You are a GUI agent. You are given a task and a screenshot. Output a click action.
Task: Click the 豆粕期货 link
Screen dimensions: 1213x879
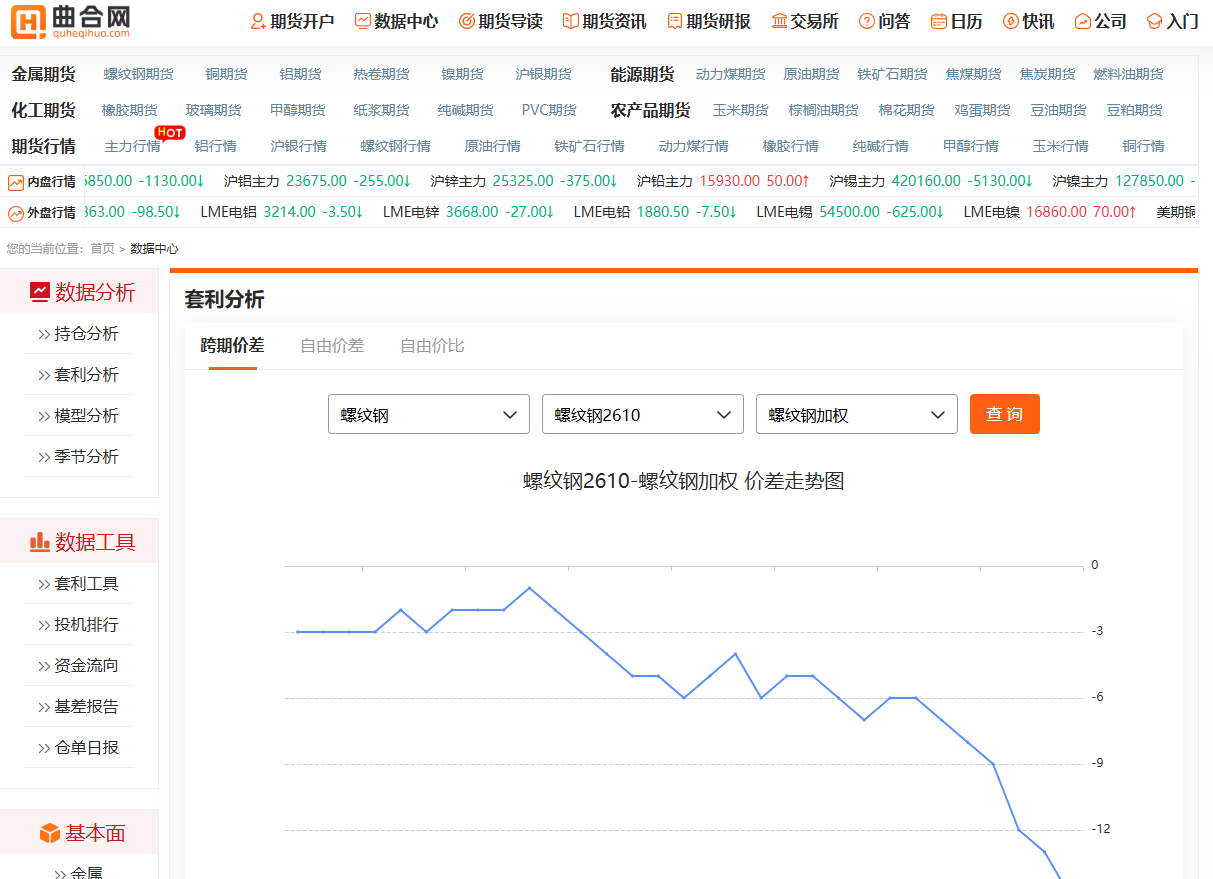click(1135, 110)
